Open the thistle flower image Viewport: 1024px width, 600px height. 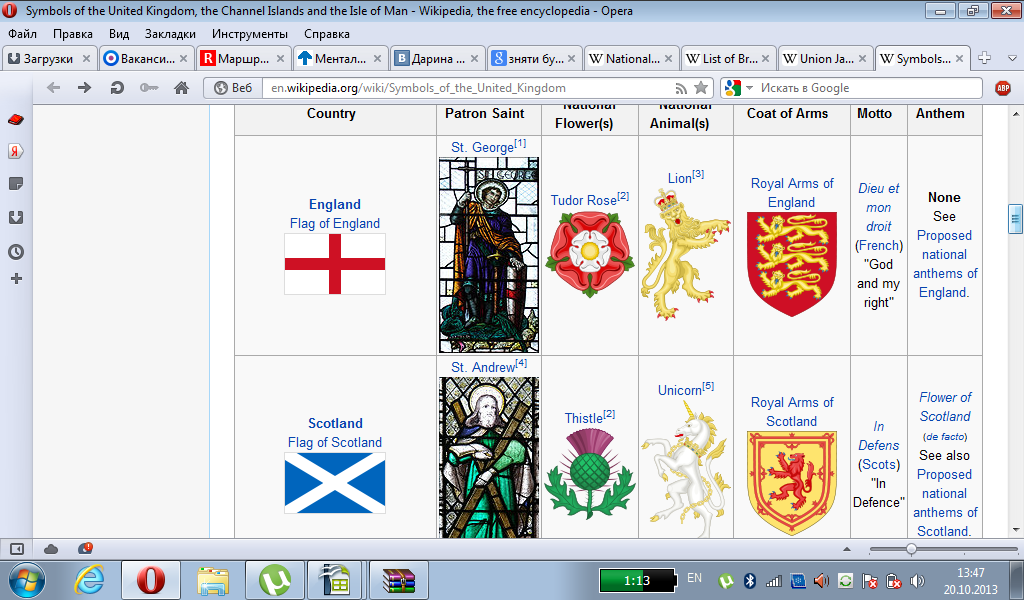(590, 473)
